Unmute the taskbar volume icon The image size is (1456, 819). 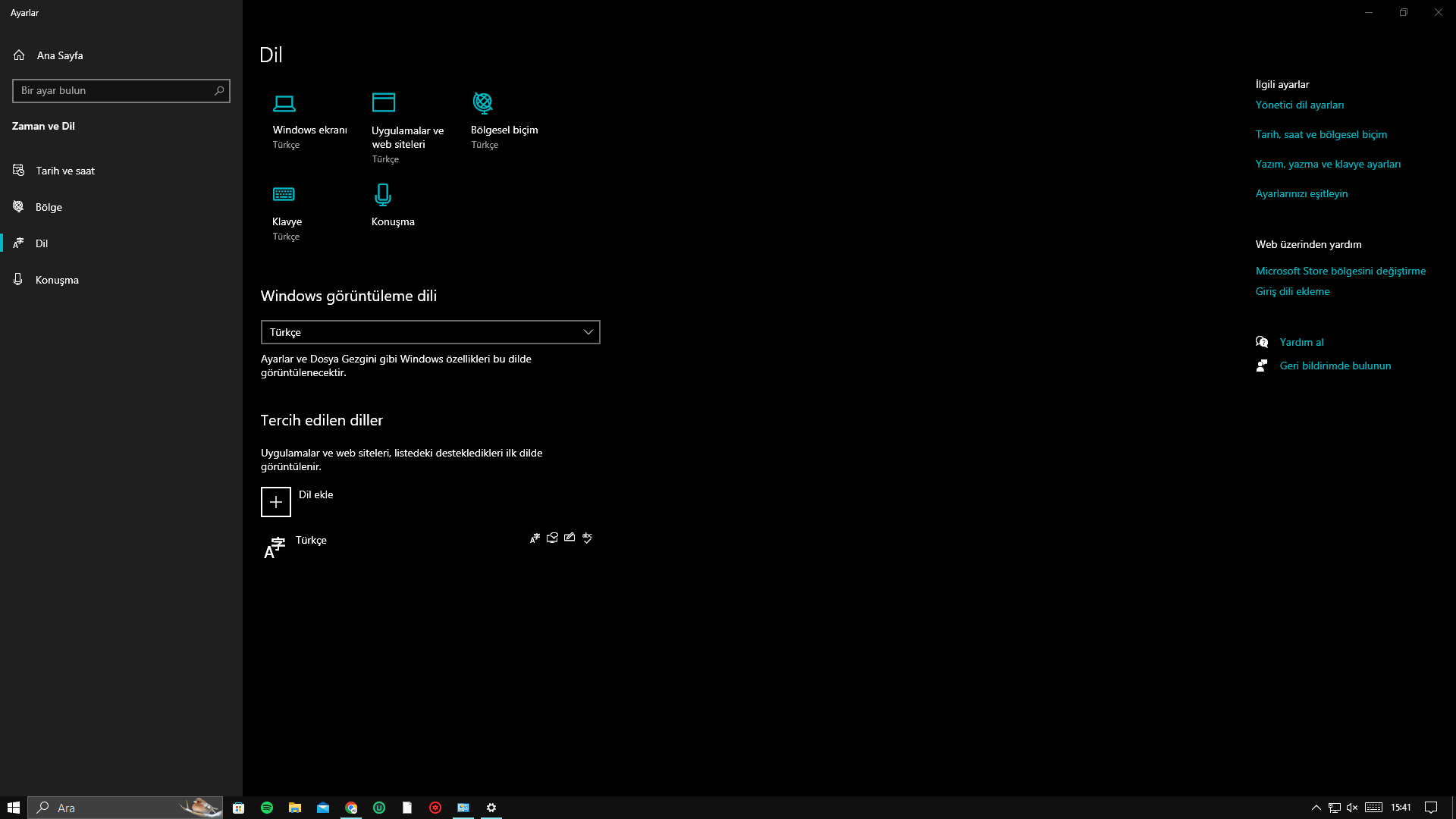(x=1352, y=808)
